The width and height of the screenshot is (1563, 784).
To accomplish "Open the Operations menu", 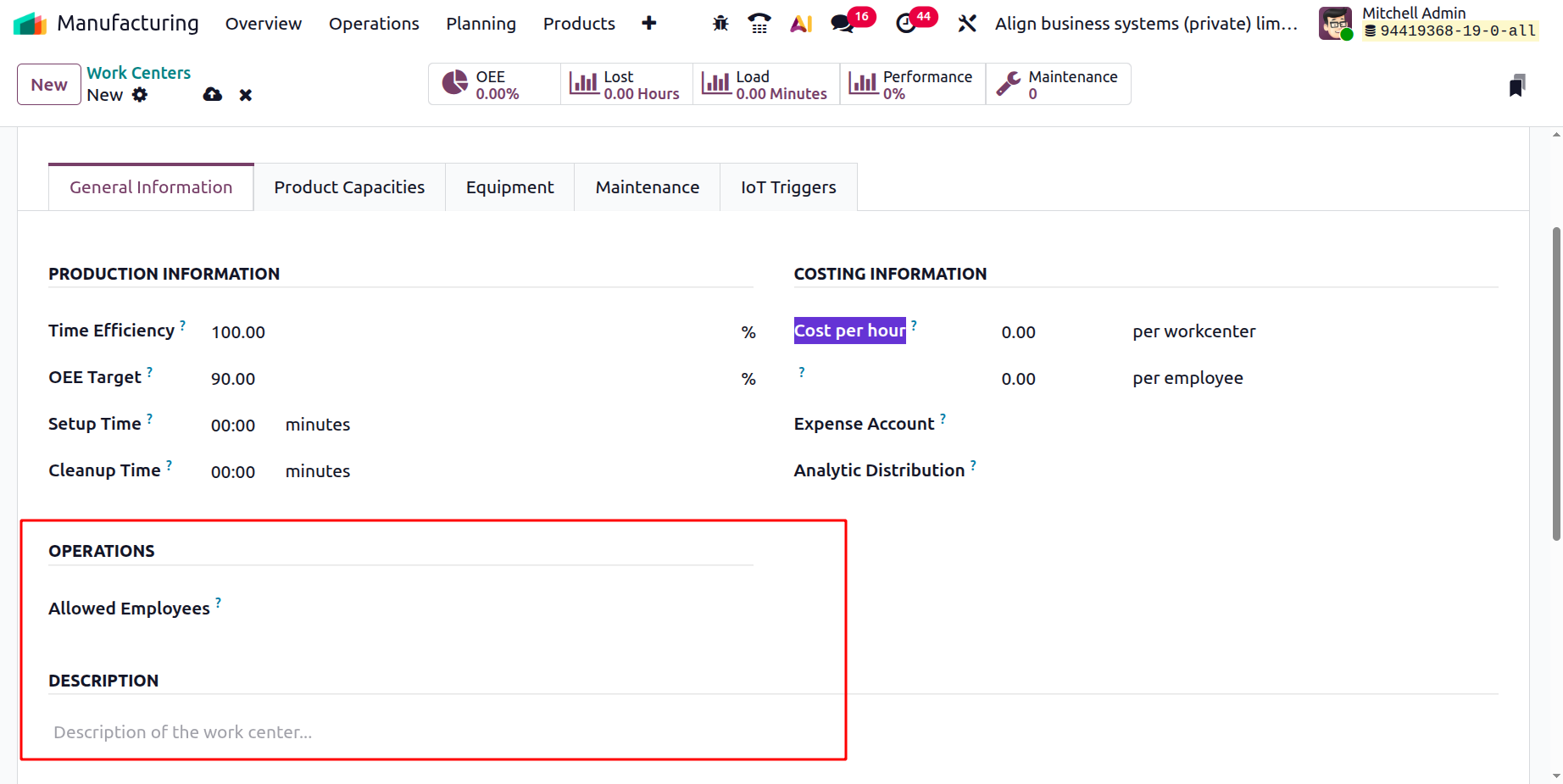I will click(374, 24).
